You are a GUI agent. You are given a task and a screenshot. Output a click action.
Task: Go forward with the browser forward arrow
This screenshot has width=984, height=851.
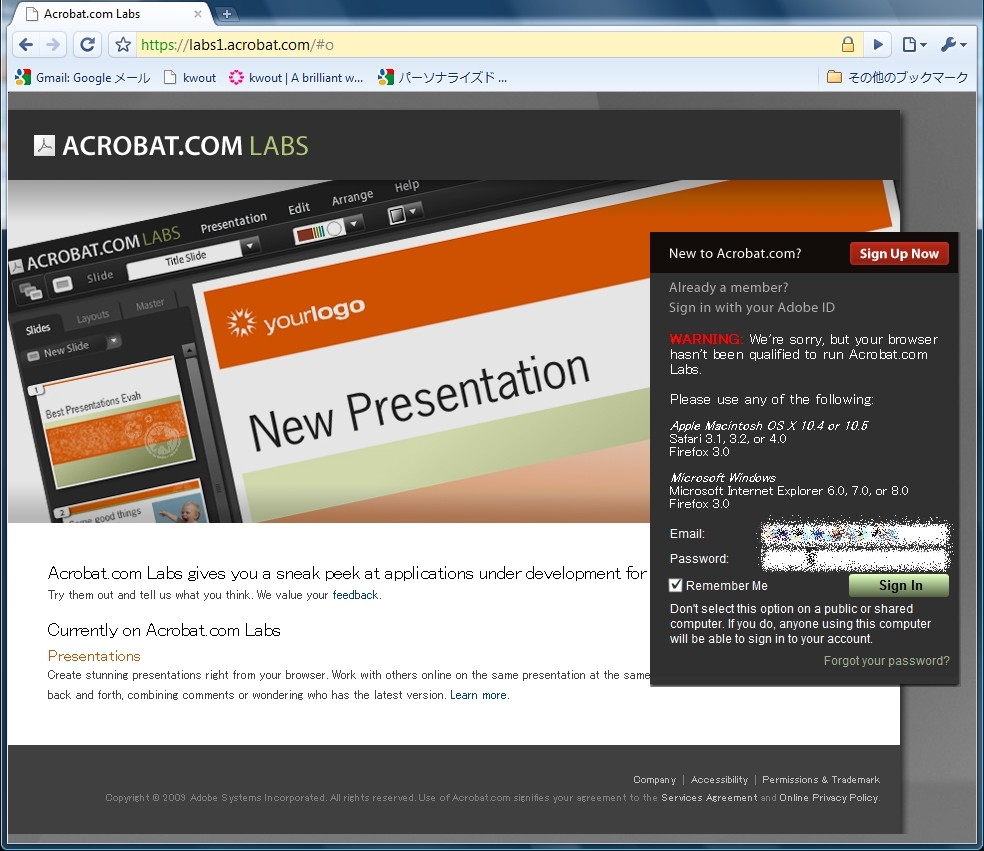click(x=53, y=45)
